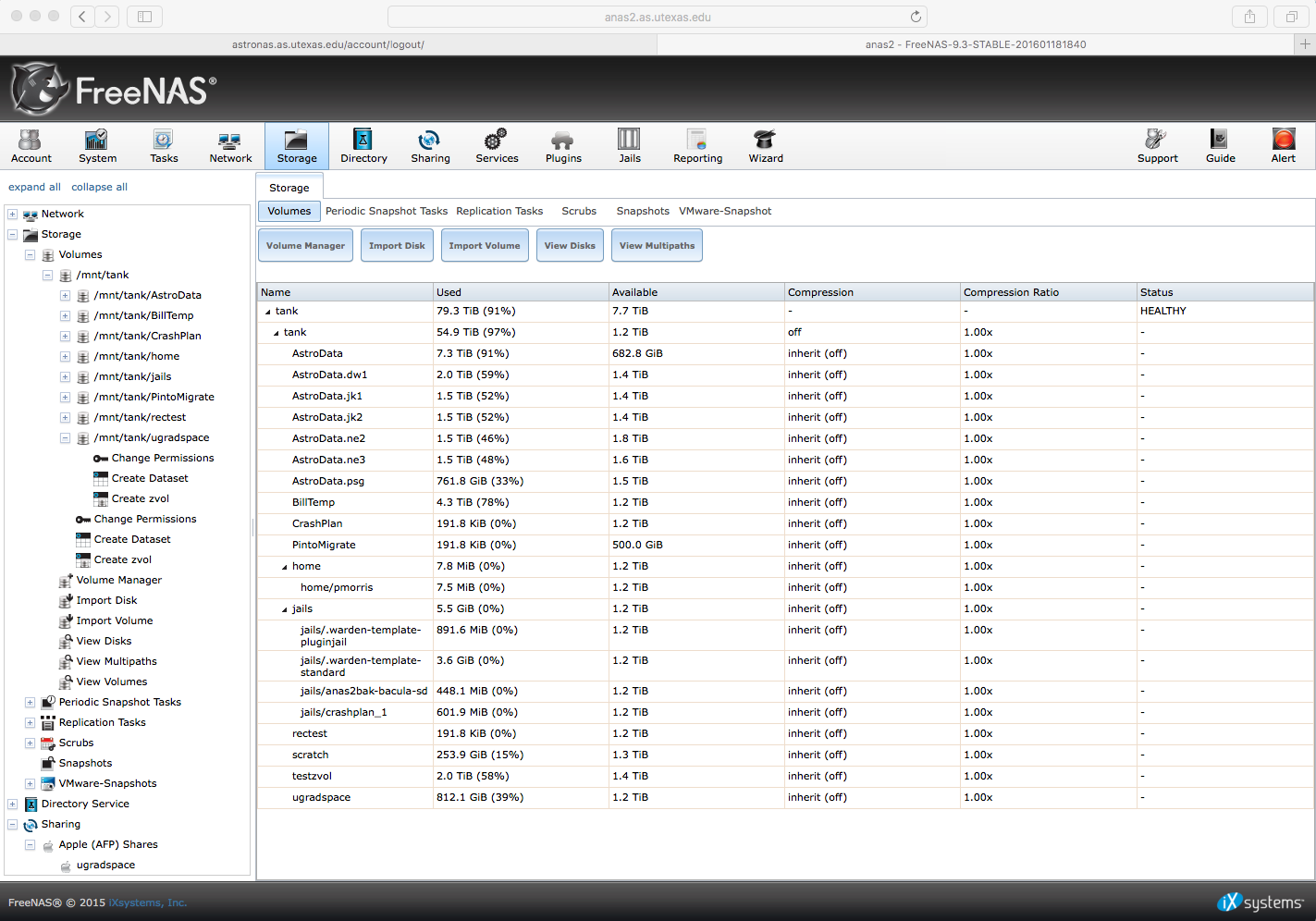Click the FreeNAS logo
Viewport: 1316px width, 921px height.
tap(113, 89)
